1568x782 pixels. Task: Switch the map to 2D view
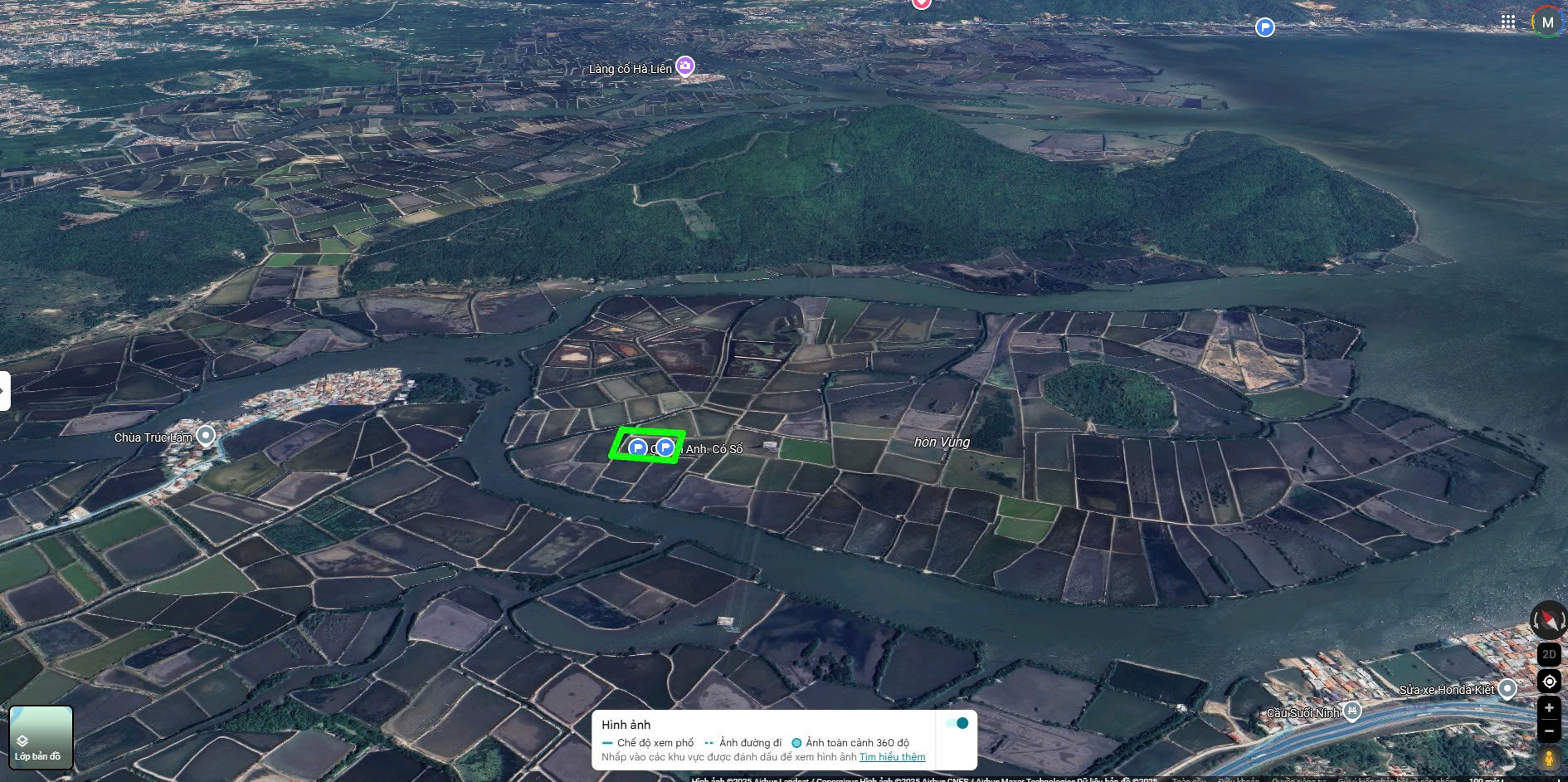coord(1549,654)
